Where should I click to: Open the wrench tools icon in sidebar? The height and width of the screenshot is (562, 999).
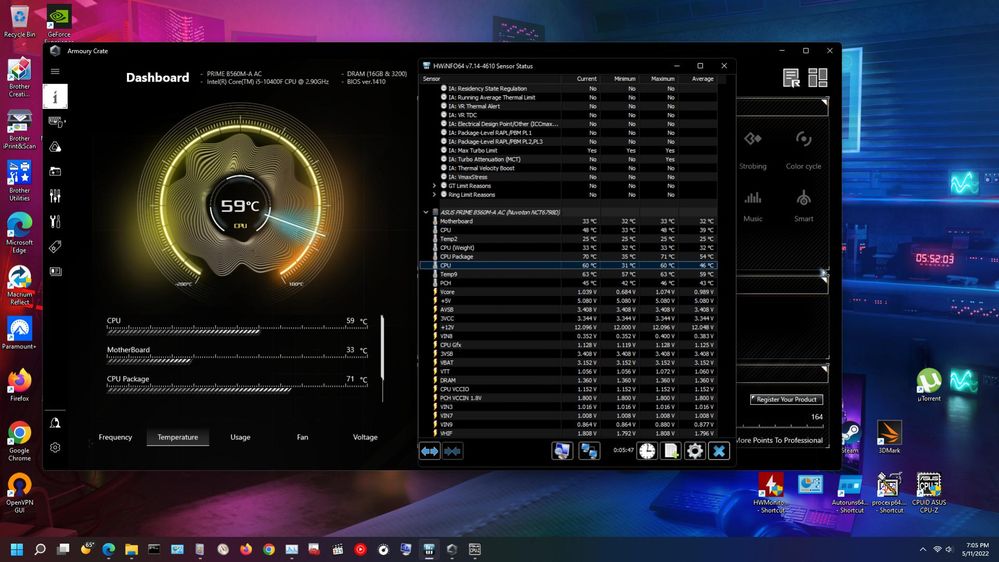pos(55,221)
